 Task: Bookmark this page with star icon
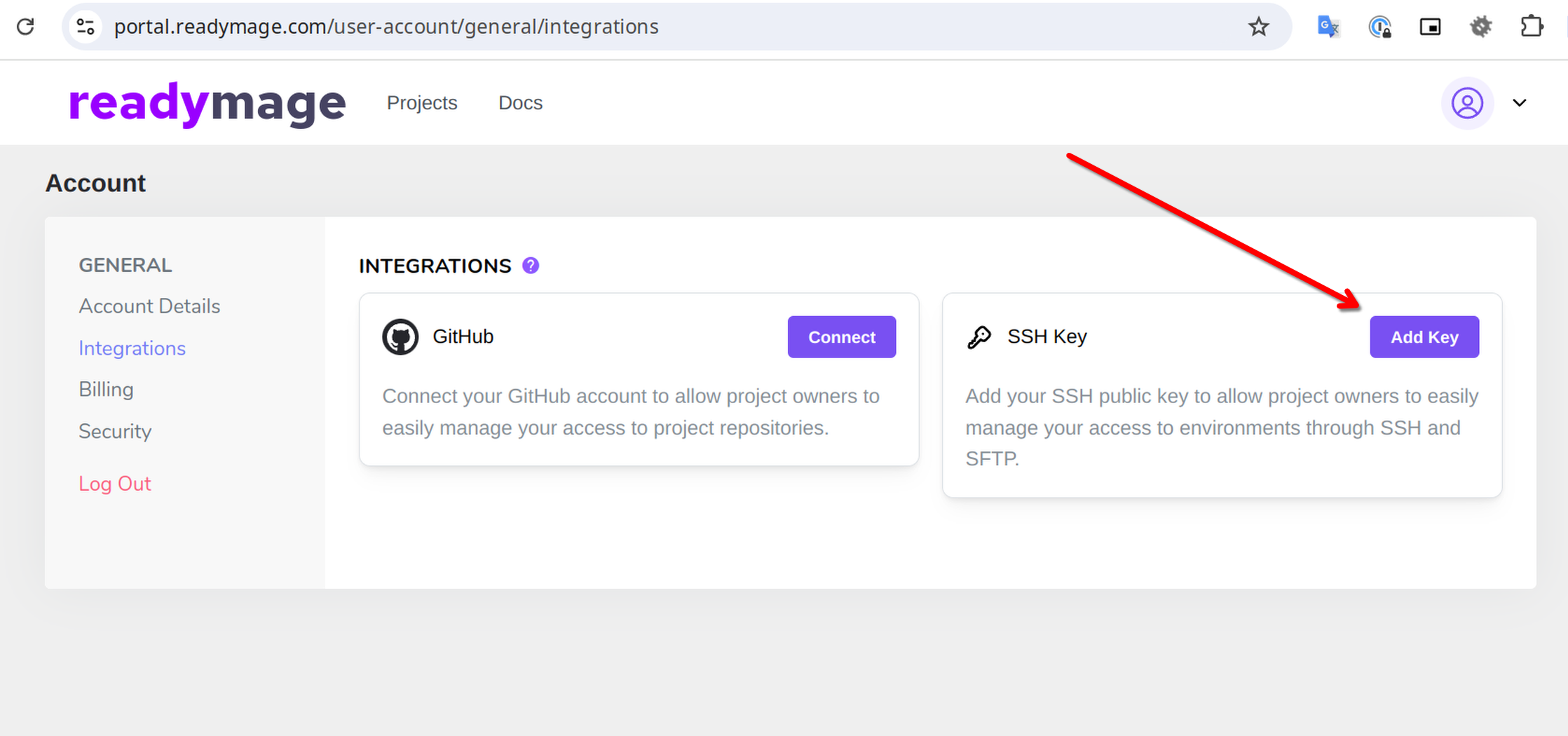tap(1258, 27)
